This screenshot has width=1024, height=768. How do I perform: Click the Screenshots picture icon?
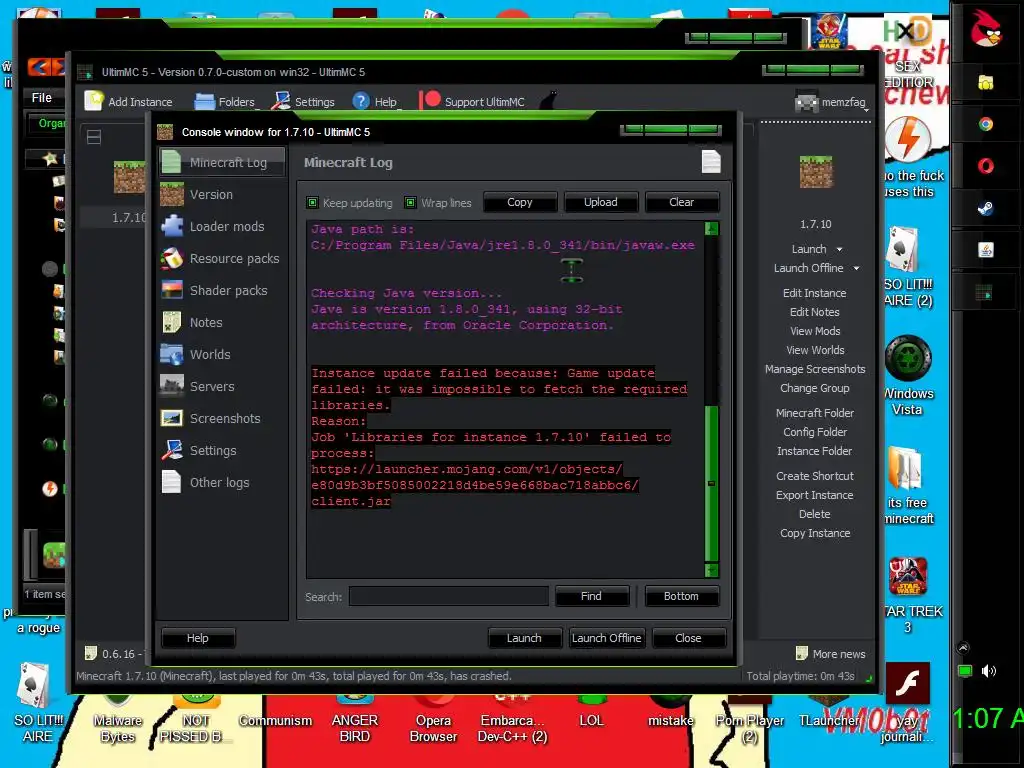(x=172, y=419)
